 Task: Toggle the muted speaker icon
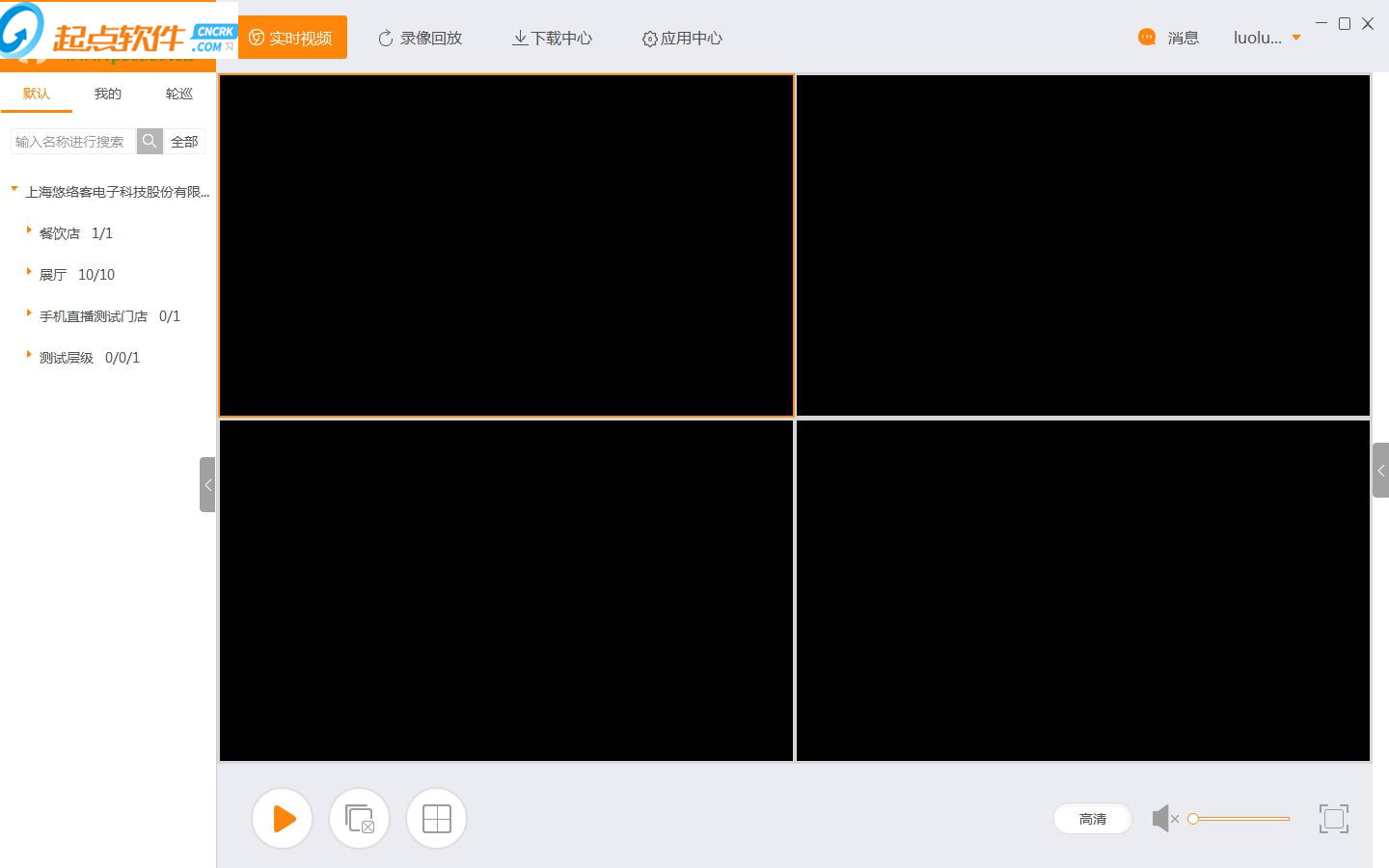[x=1165, y=819]
